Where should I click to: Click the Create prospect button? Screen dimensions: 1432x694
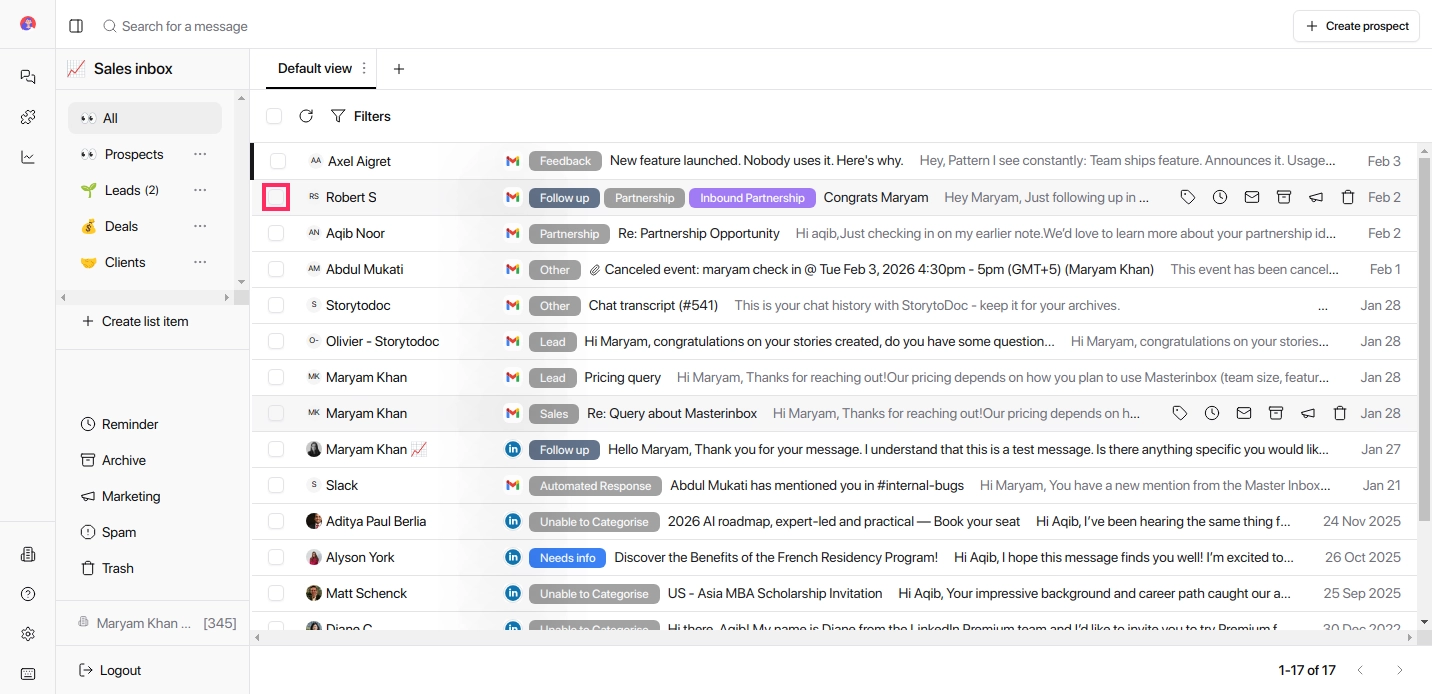point(1356,25)
